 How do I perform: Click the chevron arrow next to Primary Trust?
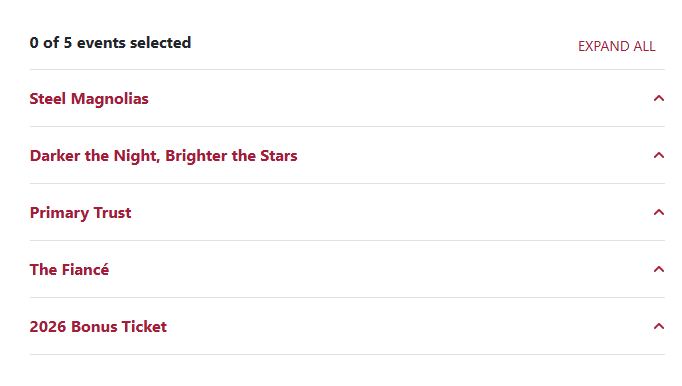click(659, 212)
